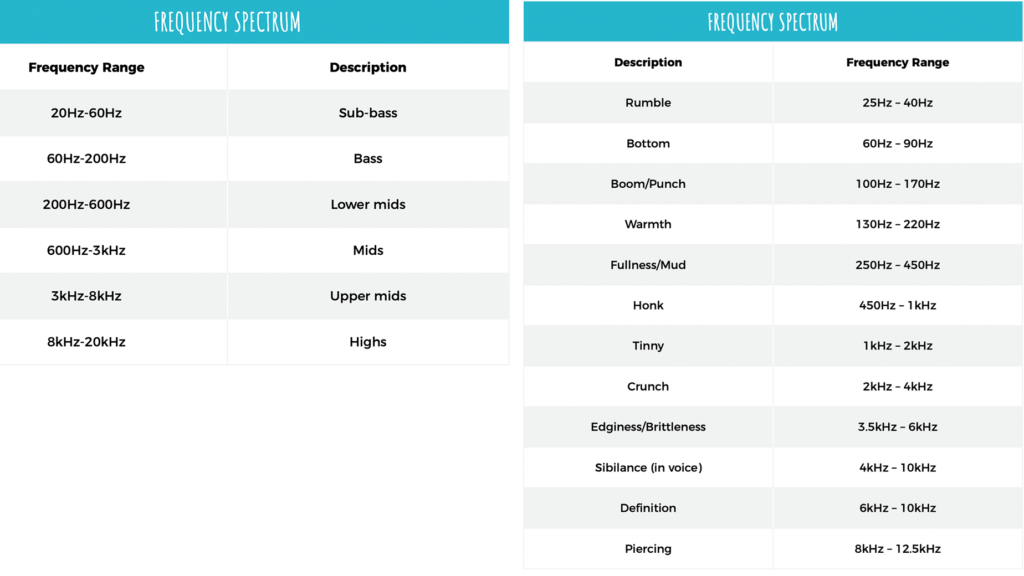Select the 60Hz-200Hz frequency cell
Image resolution: width=1024 pixels, height=576 pixels.
pyautogui.click(x=86, y=159)
